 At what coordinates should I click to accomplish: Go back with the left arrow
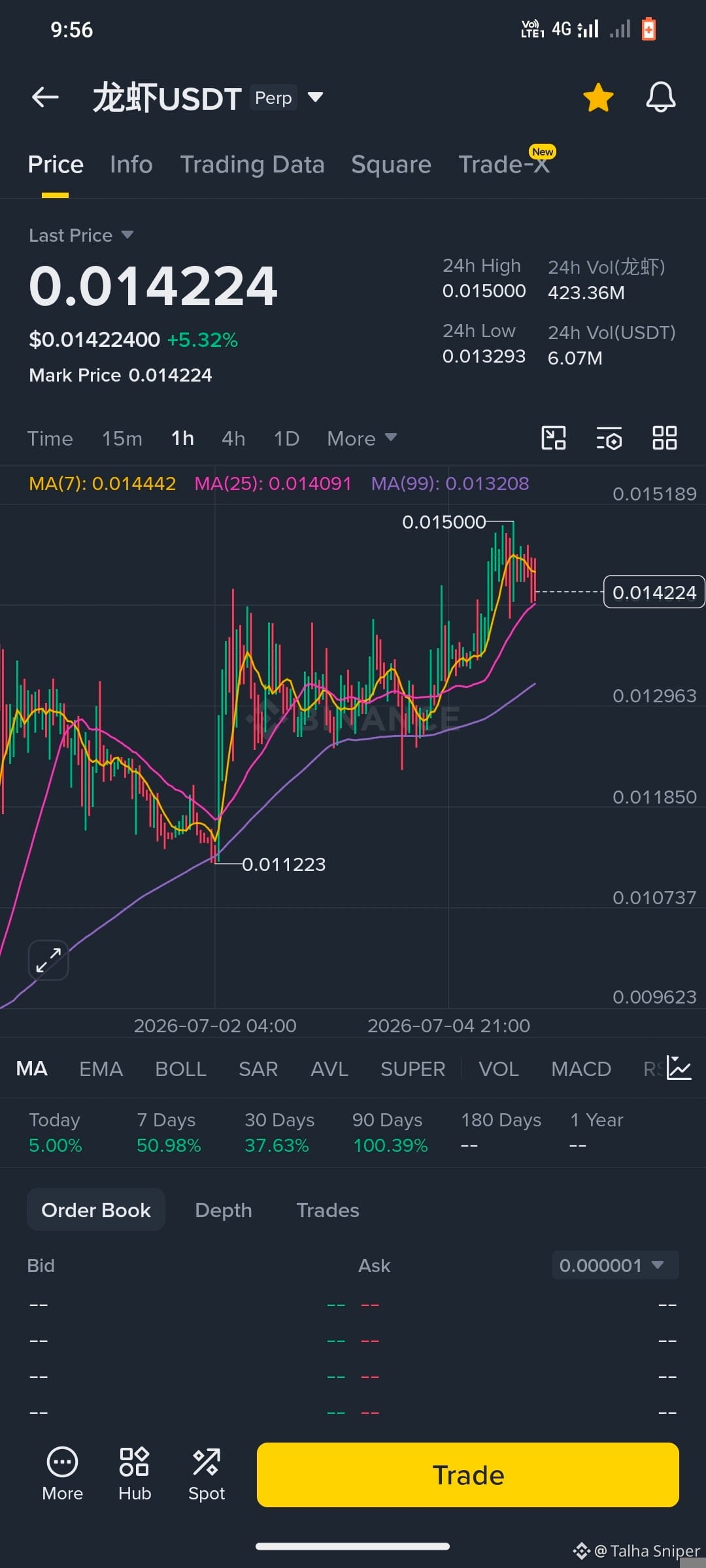[45, 97]
